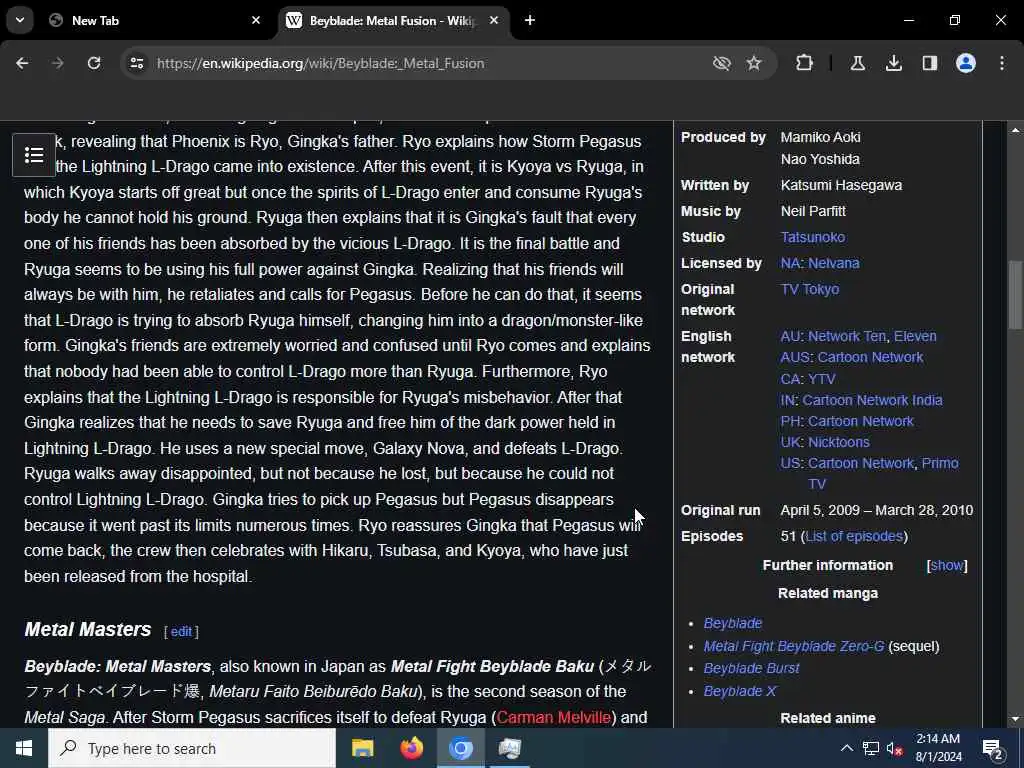Click the Nao Yoshida producer name
The height and width of the screenshot is (768, 1024).
click(820, 159)
